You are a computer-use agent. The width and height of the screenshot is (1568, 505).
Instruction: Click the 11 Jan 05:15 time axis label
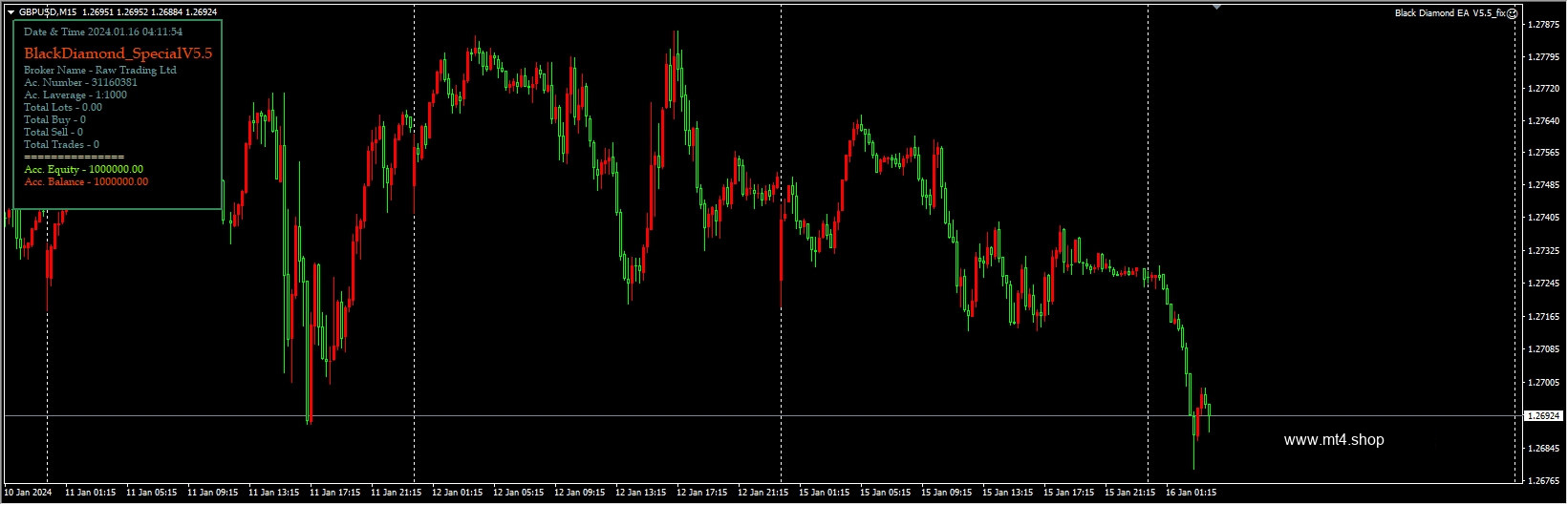coord(152,494)
